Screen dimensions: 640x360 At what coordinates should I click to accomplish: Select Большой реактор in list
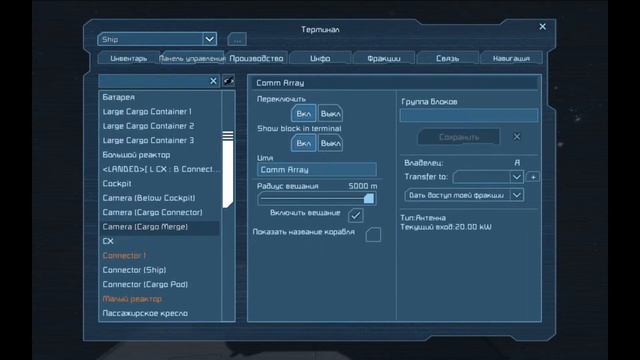[159, 155]
